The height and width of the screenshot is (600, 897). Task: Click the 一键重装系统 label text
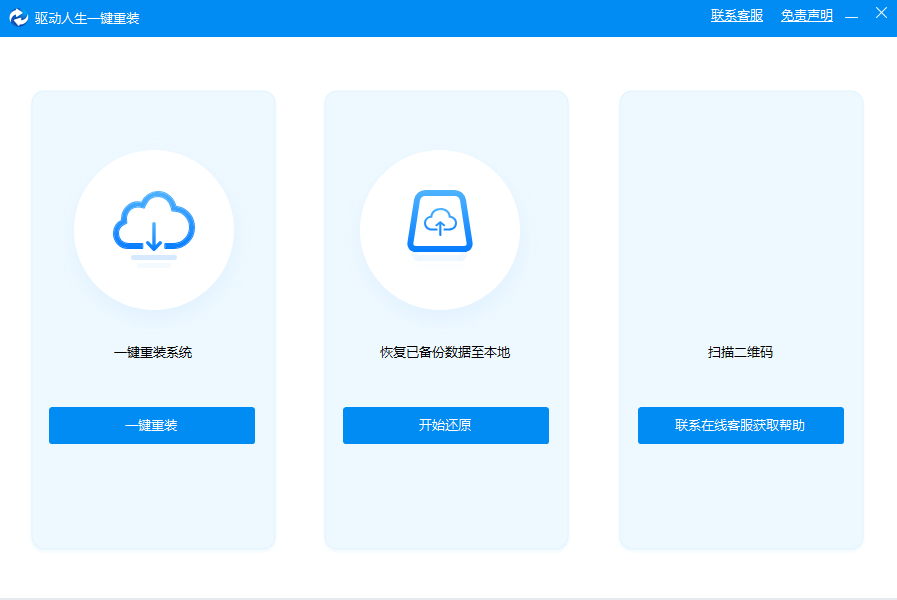coord(153,352)
